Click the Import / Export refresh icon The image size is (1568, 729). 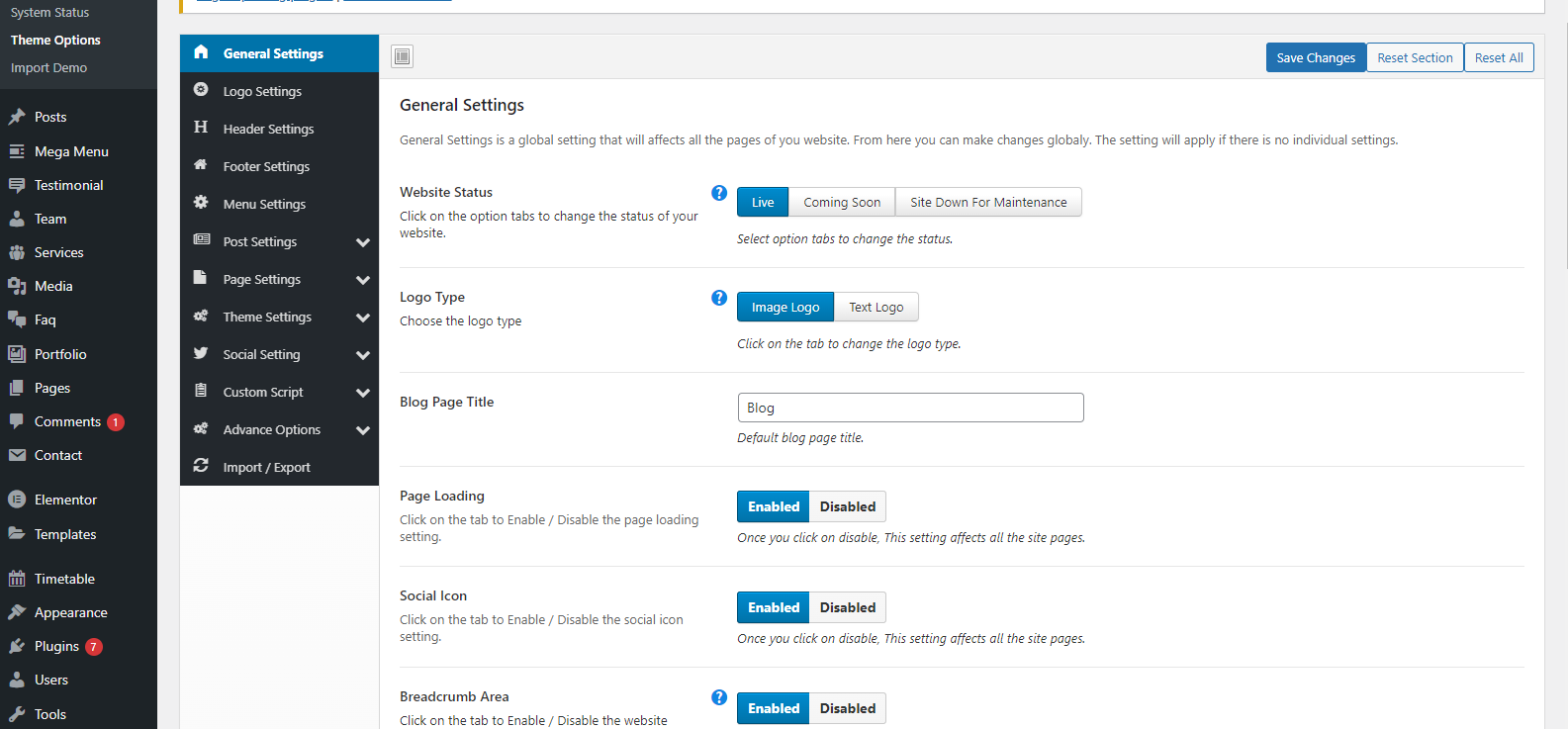coord(201,466)
